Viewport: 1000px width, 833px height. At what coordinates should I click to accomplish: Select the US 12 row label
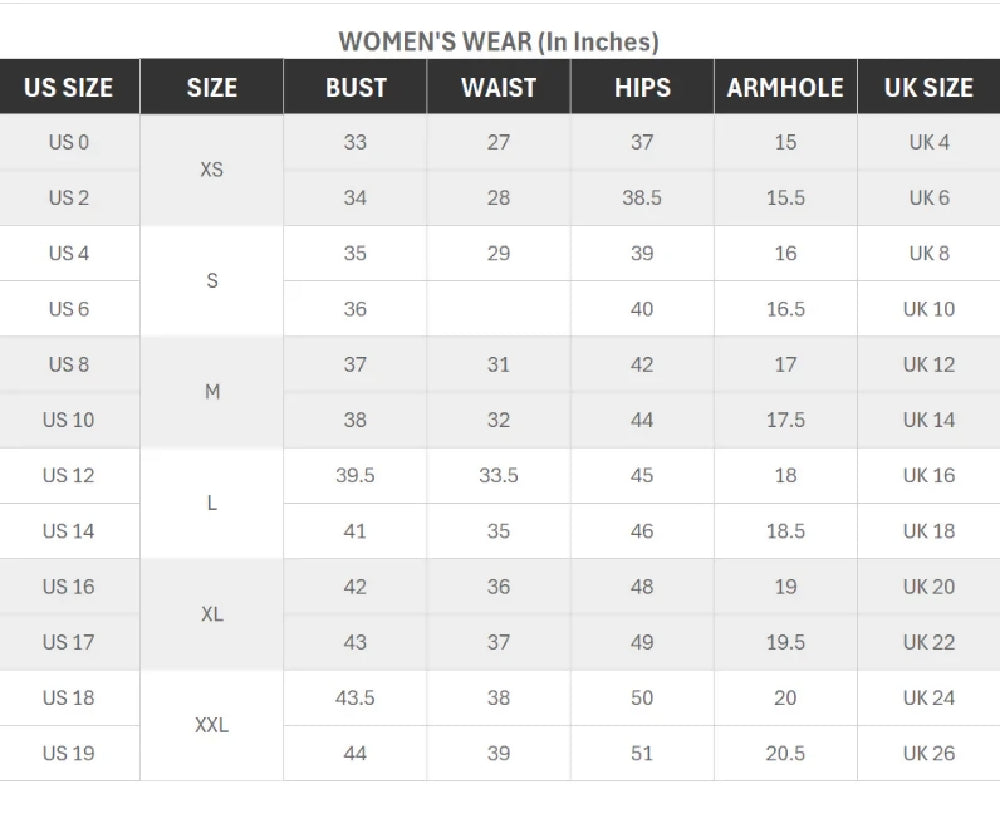click(69, 475)
